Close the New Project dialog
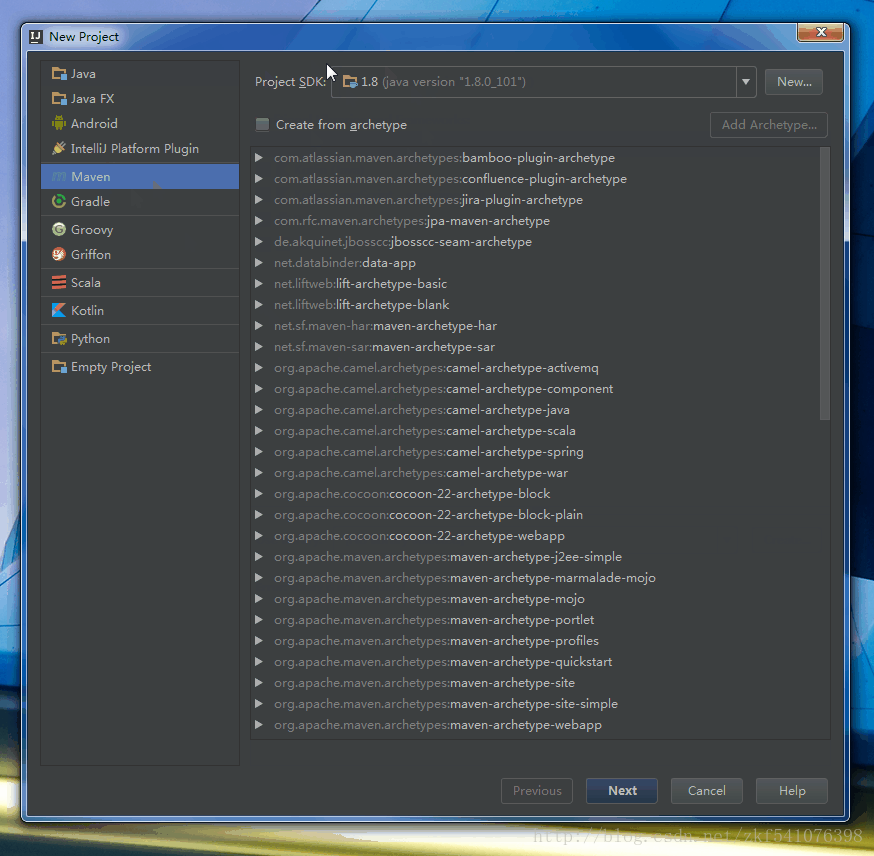The image size is (874, 856). coord(820,32)
